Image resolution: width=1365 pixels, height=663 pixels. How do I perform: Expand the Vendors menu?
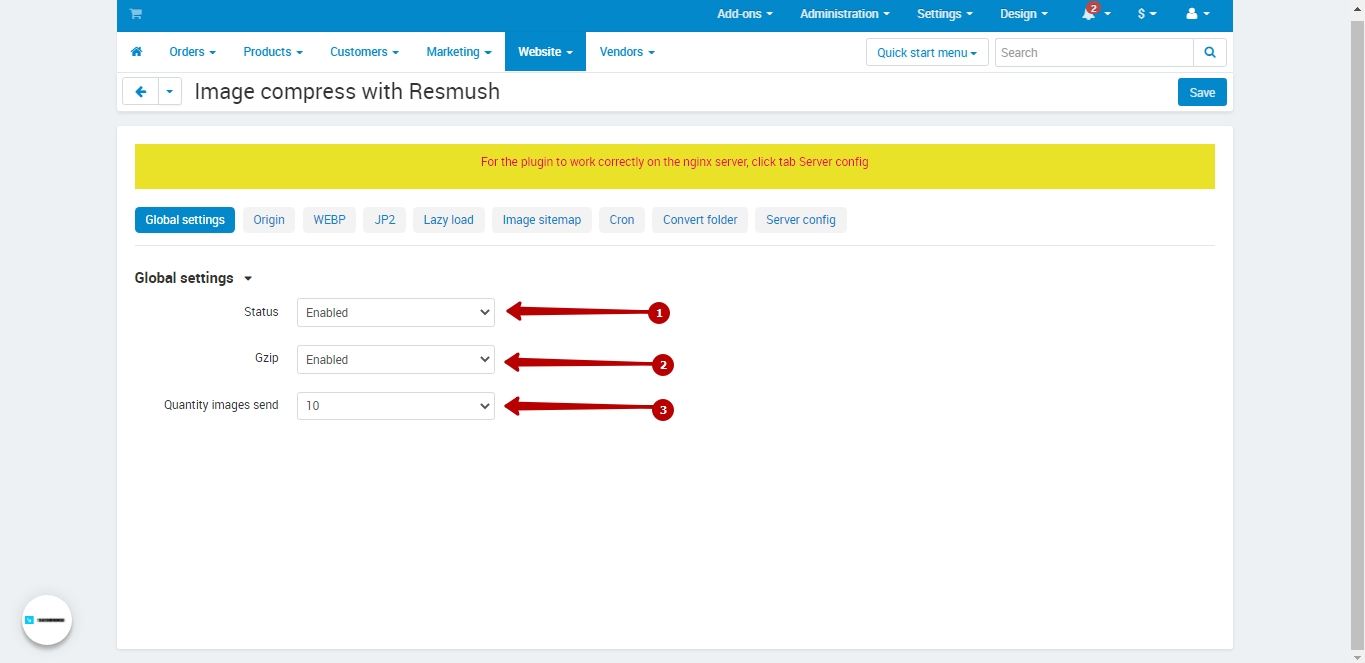pyautogui.click(x=627, y=52)
